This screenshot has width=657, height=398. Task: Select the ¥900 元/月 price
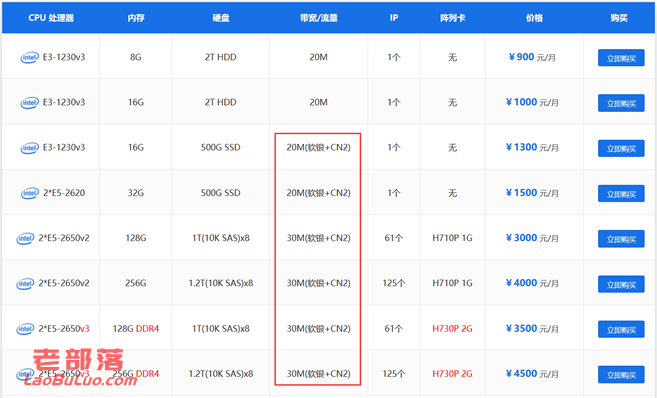(532, 57)
